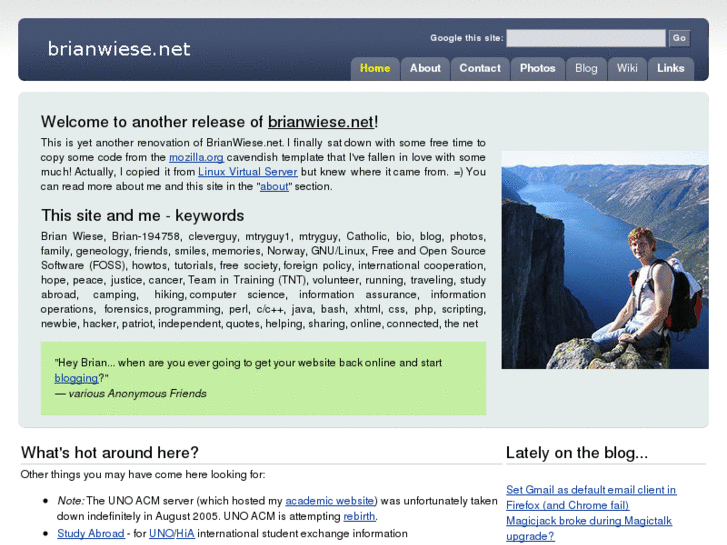Follow the mozilla.org link

[196, 157]
